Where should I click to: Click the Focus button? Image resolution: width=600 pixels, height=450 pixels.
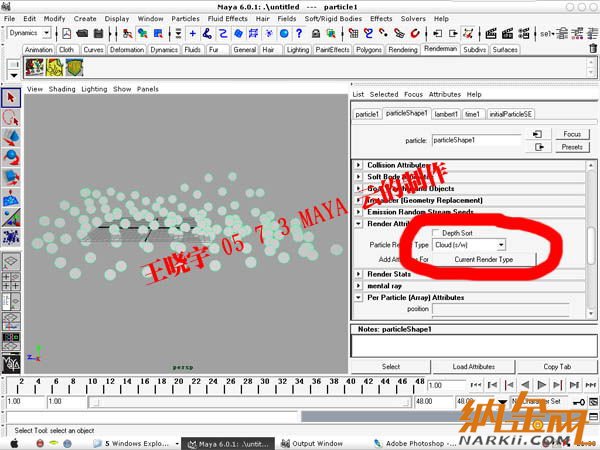tap(572, 134)
